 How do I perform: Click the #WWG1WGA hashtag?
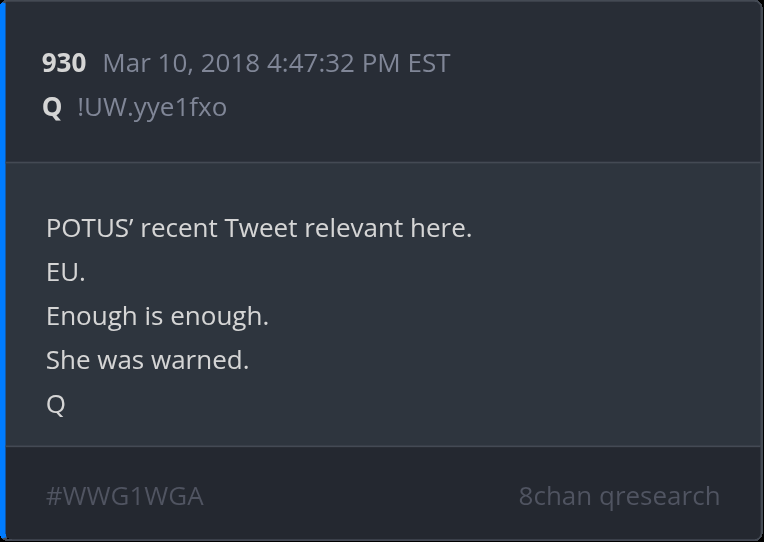[124, 496]
